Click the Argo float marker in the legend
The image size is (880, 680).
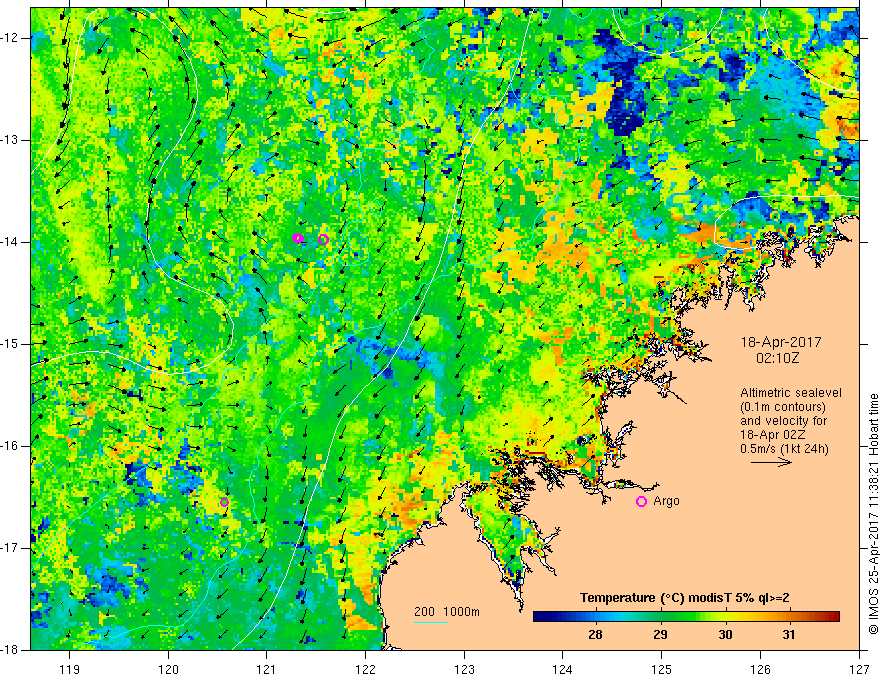click(641, 502)
